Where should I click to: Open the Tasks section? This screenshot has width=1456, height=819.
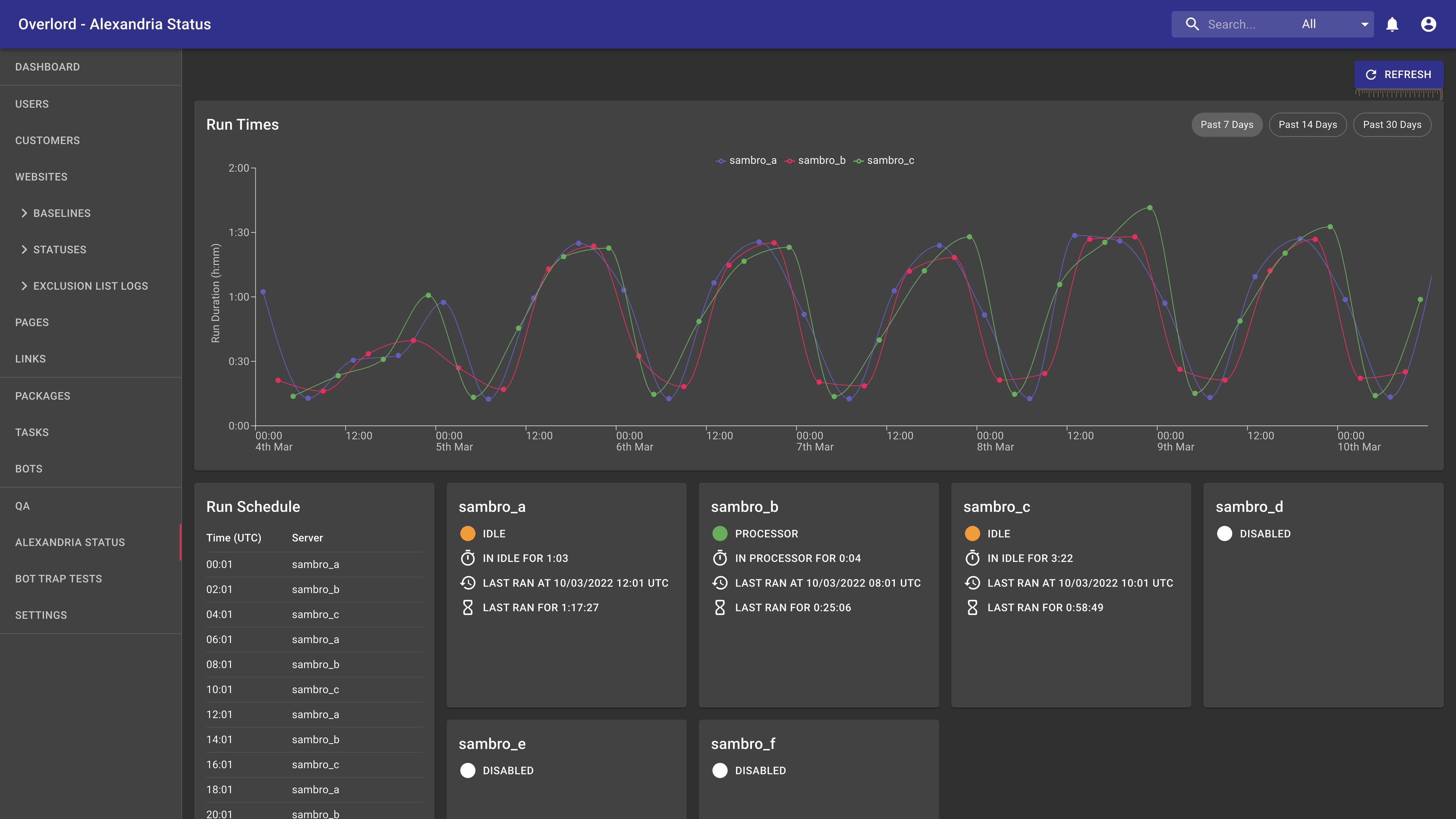91,432
